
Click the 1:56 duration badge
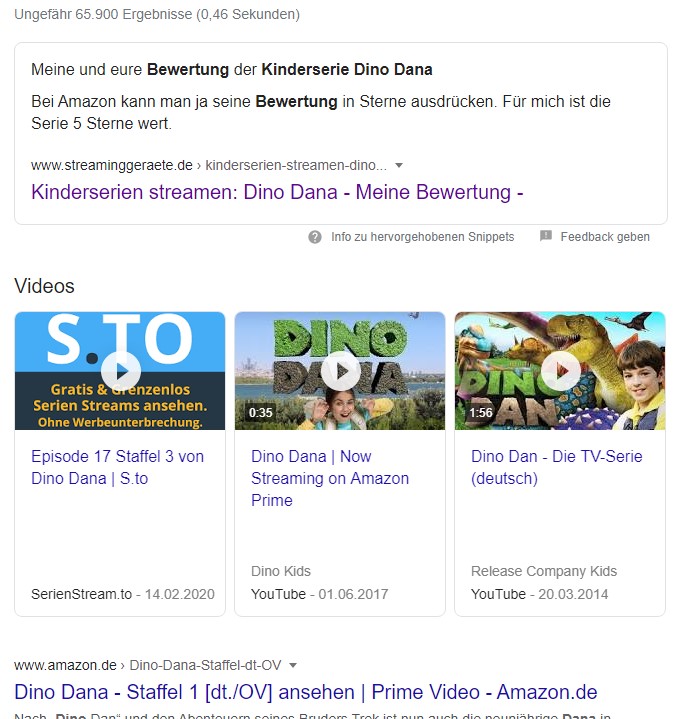coord(480,413)
